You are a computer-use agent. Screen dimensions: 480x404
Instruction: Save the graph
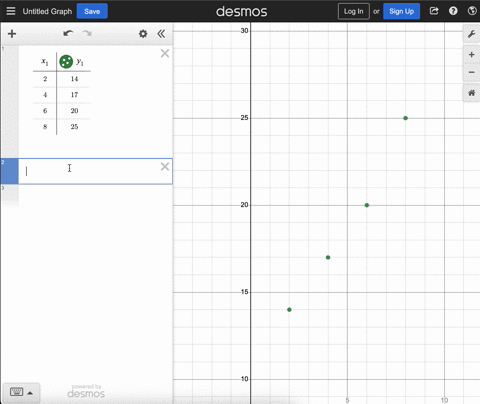[x=92, y=11]
